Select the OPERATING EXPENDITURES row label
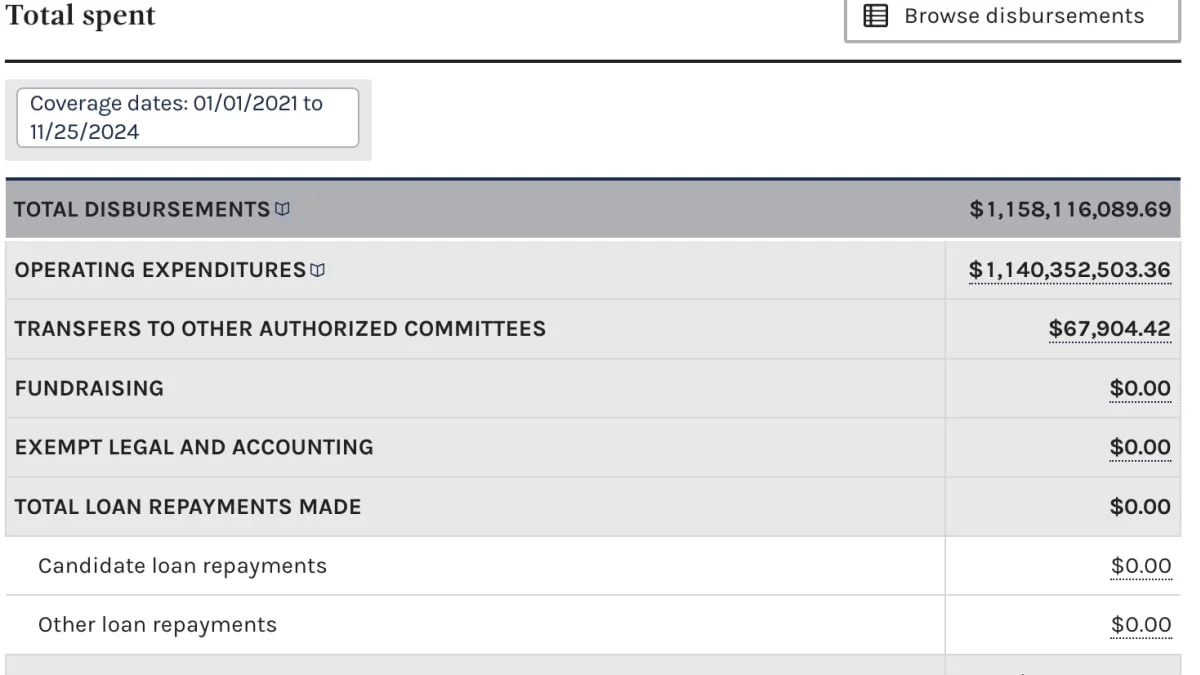 pyautogui.click(x=160, y=270)
